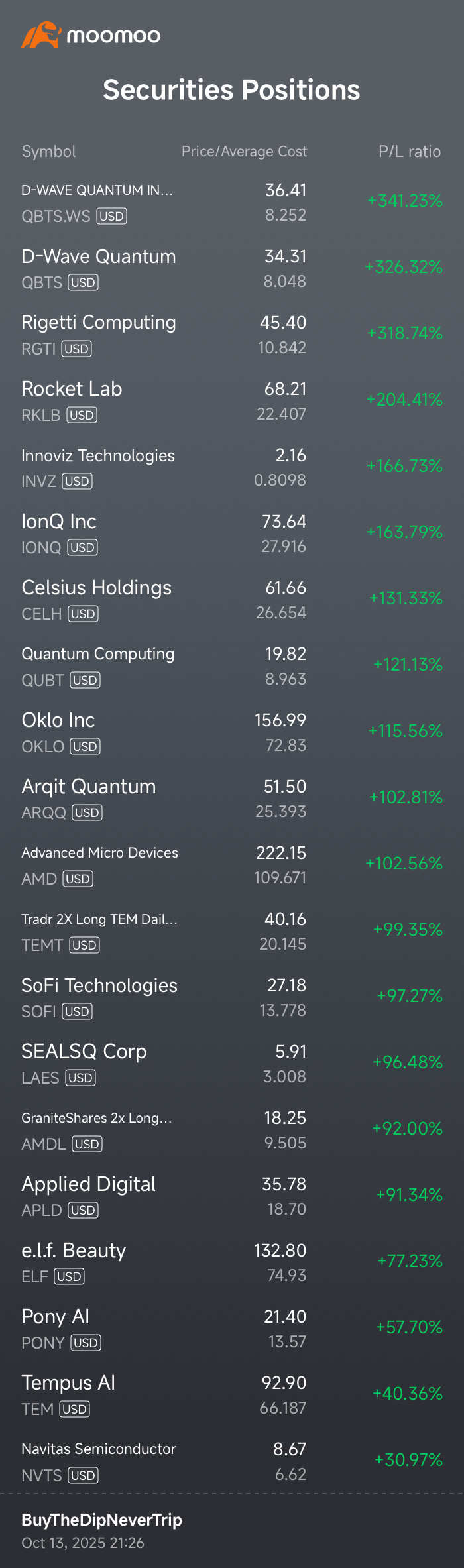This screenshot has height=1568, width=464.
Task: Sort by the P/L ratio column header
Action: [409, 152]
